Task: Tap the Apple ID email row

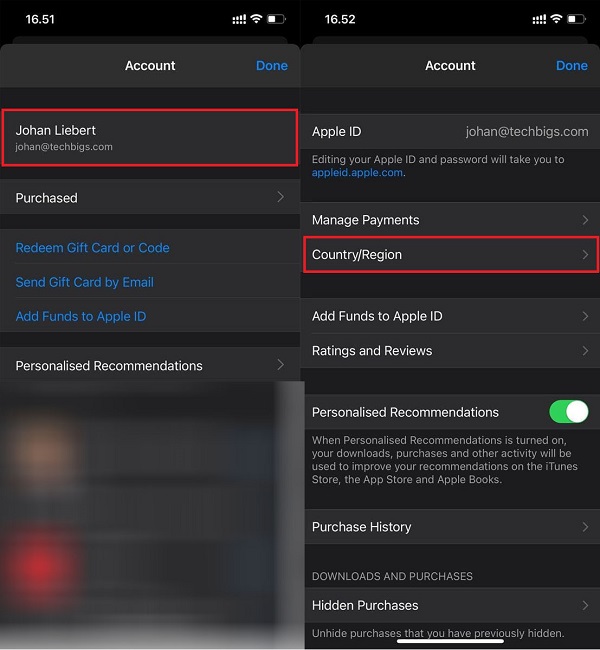Action: pyautogui.click(x=450, y=131)
